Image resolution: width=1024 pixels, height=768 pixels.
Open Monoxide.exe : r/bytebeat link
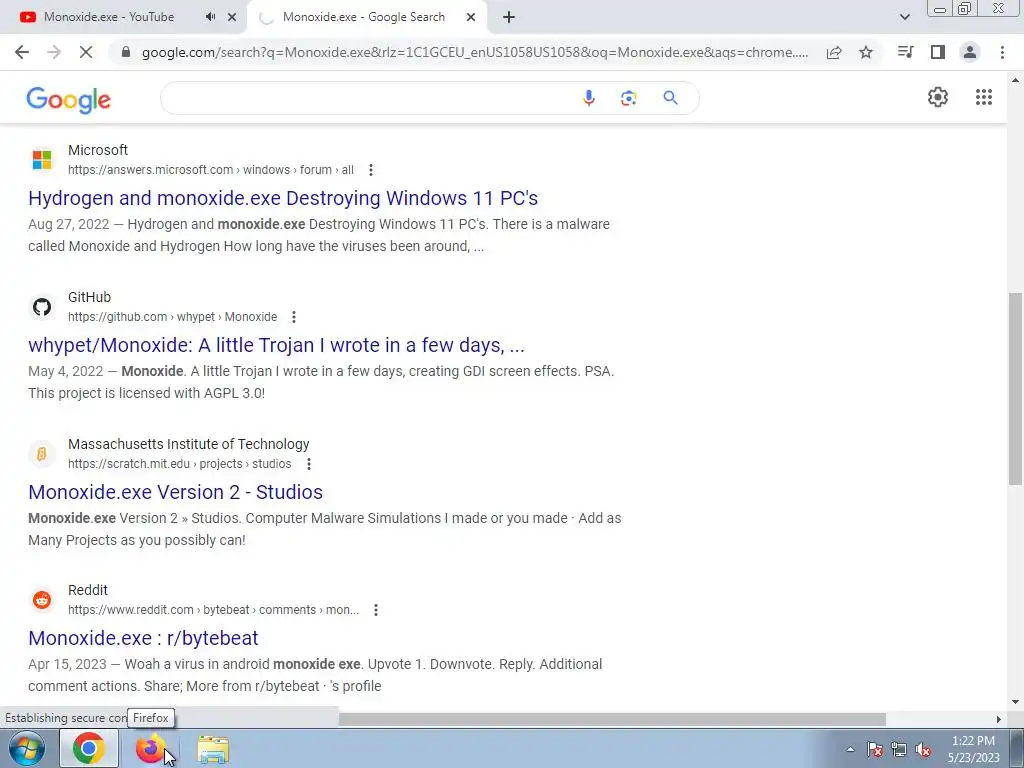click(x=143, y=638)
